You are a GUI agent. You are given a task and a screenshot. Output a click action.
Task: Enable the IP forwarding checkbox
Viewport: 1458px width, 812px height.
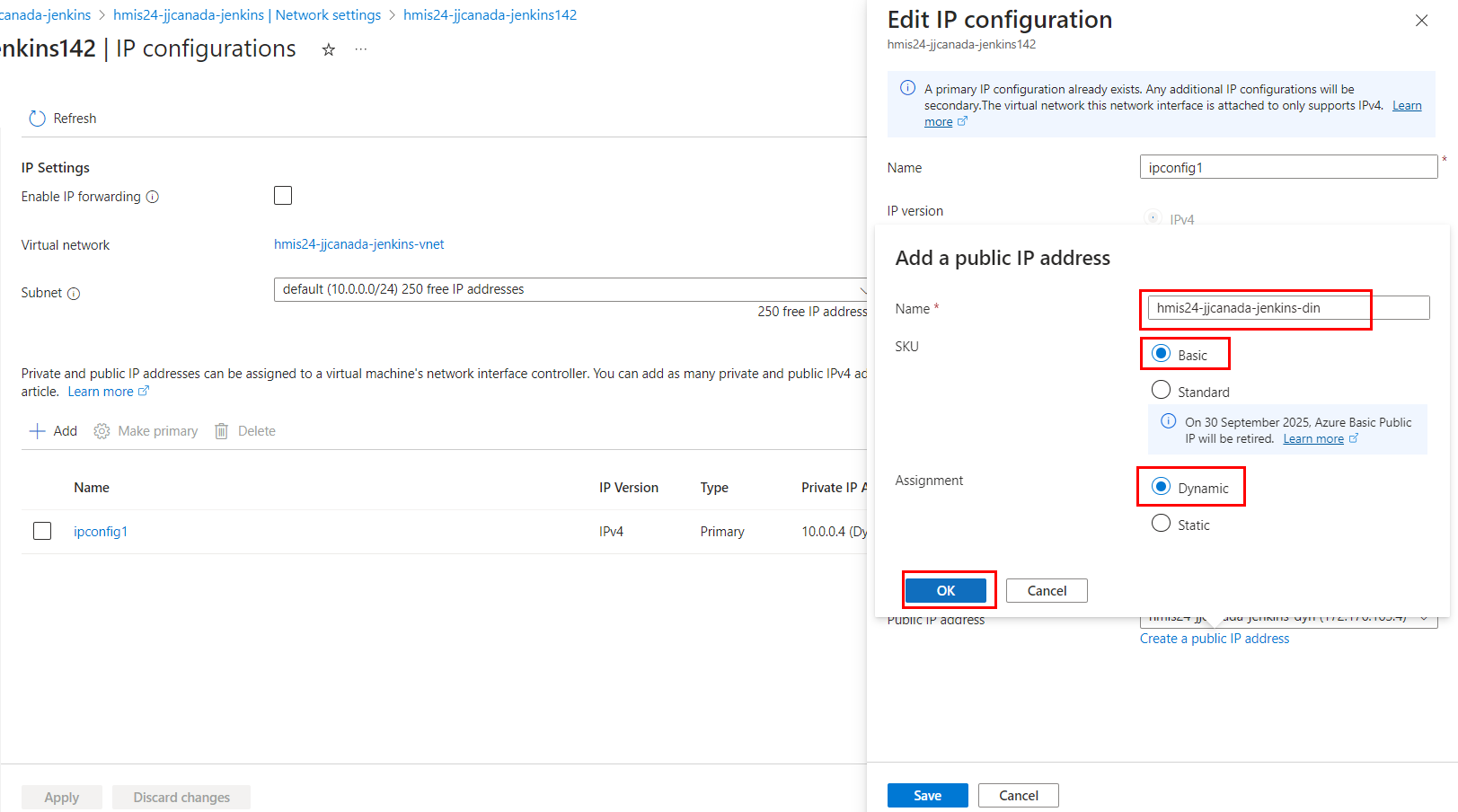pyautogui.click(x=283, y=196)
